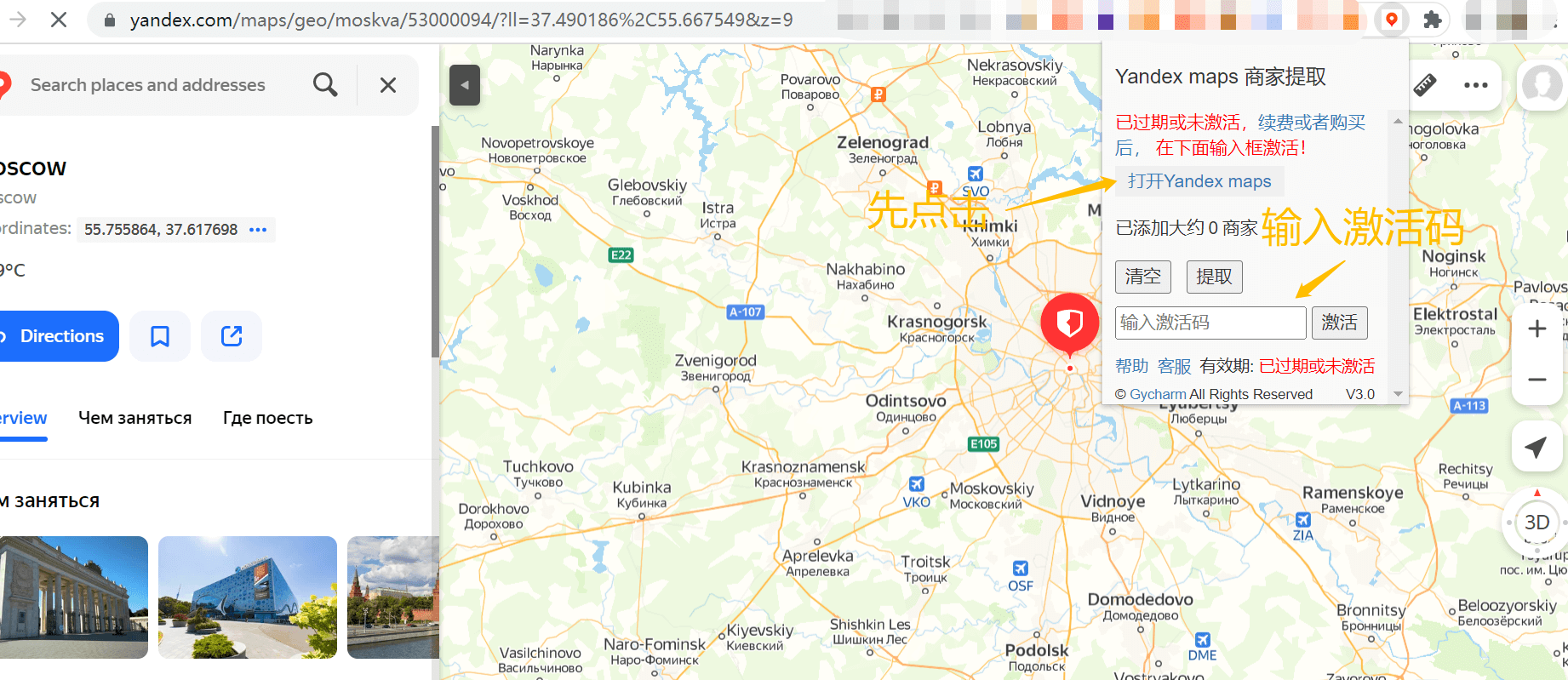Open the Чем заняться tab
The height and width of the screenshot is (680, 1568).
[x=135, y=418]
